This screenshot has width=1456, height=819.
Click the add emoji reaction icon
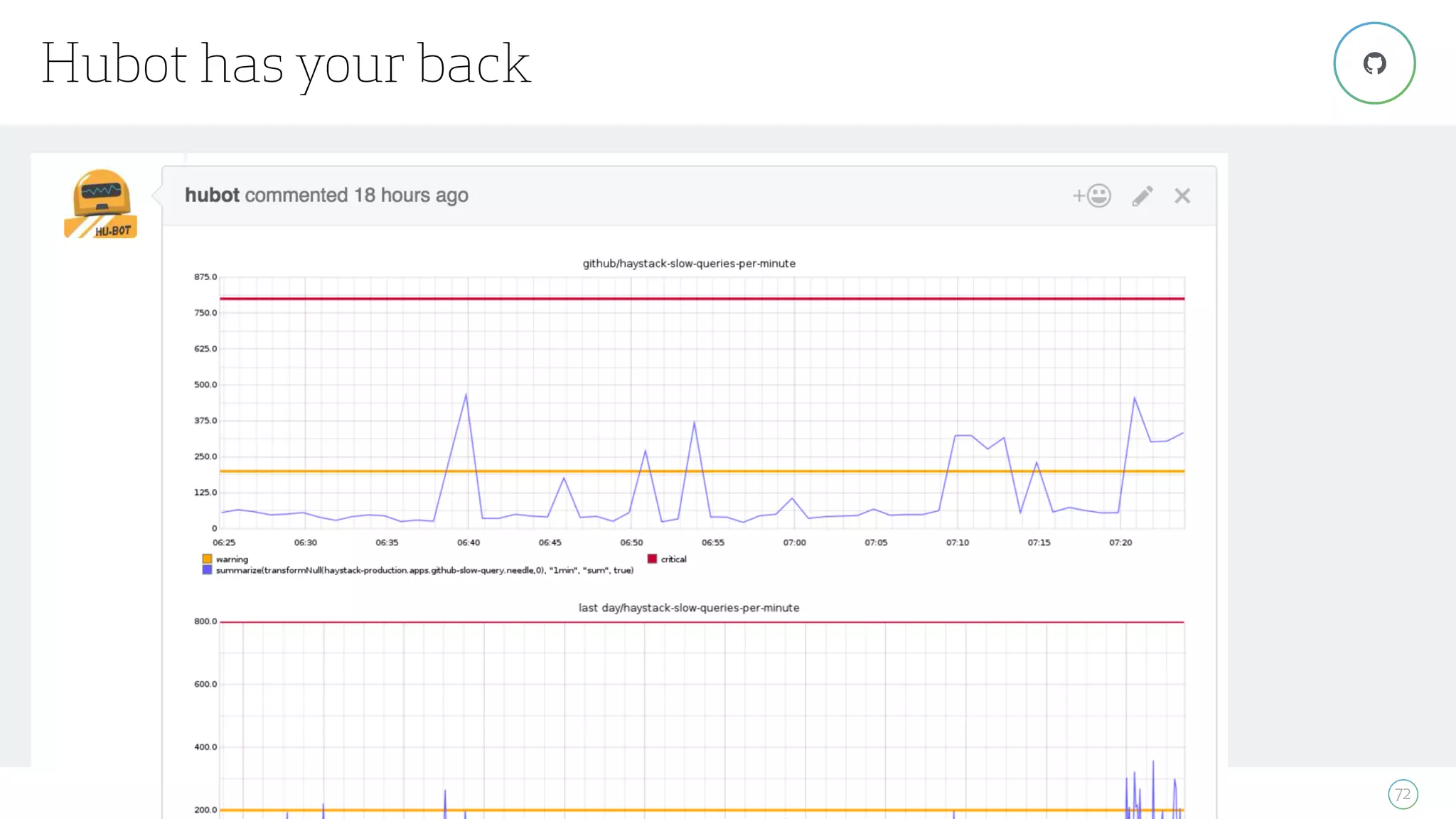[1093, 196]
